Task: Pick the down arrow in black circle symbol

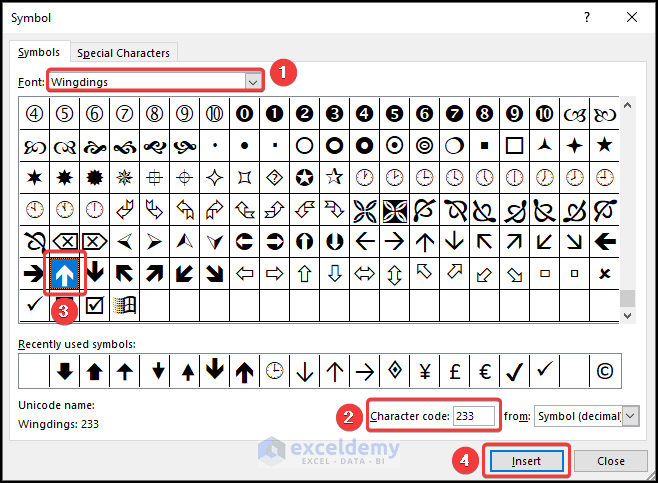Action: 334,242
